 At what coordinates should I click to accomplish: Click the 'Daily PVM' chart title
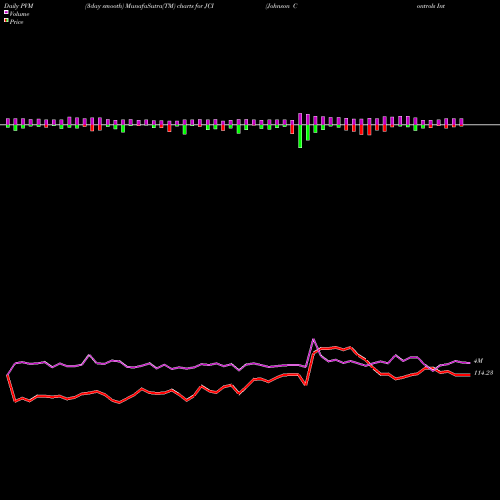[x=19, y=6]
